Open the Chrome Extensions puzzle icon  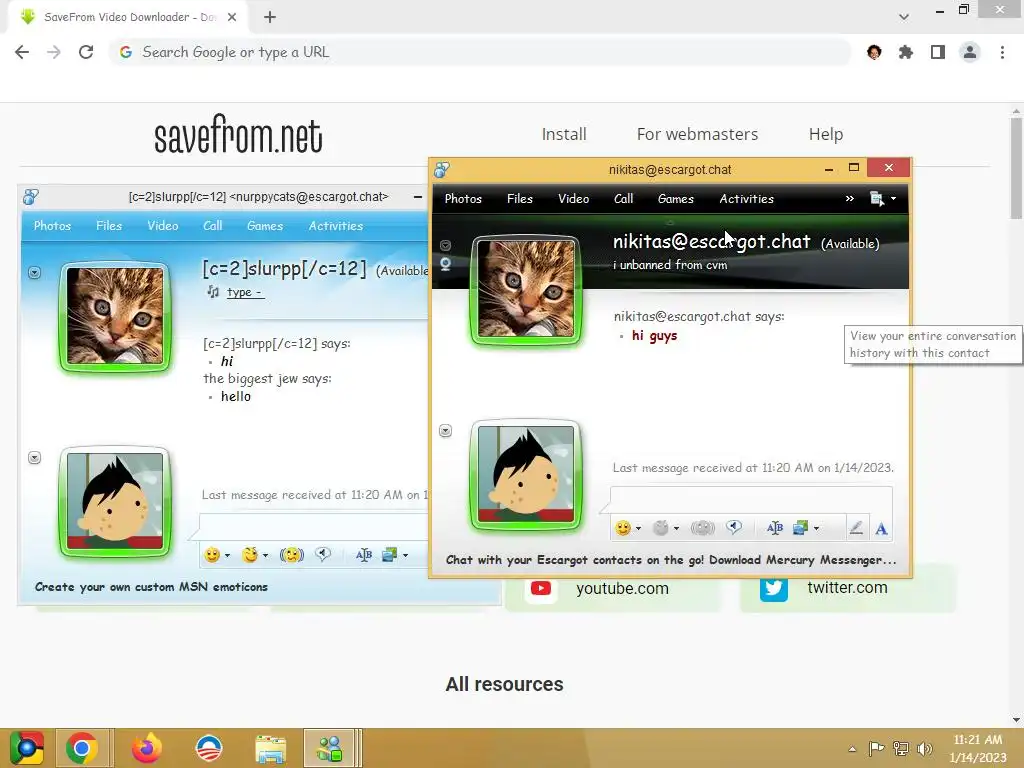click(906, 52)
